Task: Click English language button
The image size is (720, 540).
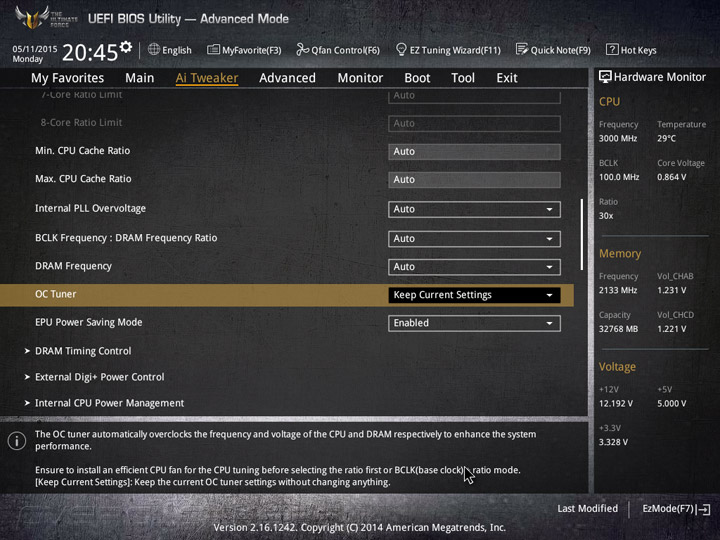Action: pyautogui.click(x=170, y=50)
